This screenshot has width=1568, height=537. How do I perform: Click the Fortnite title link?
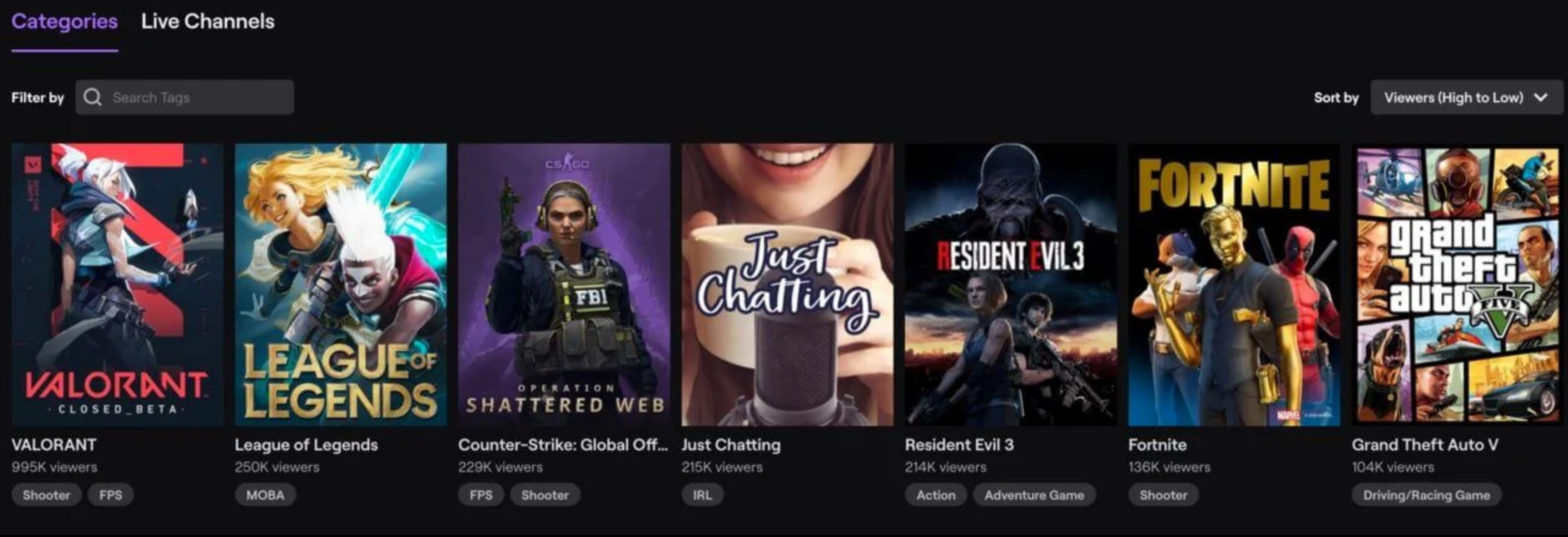[x=1158, y=445]
